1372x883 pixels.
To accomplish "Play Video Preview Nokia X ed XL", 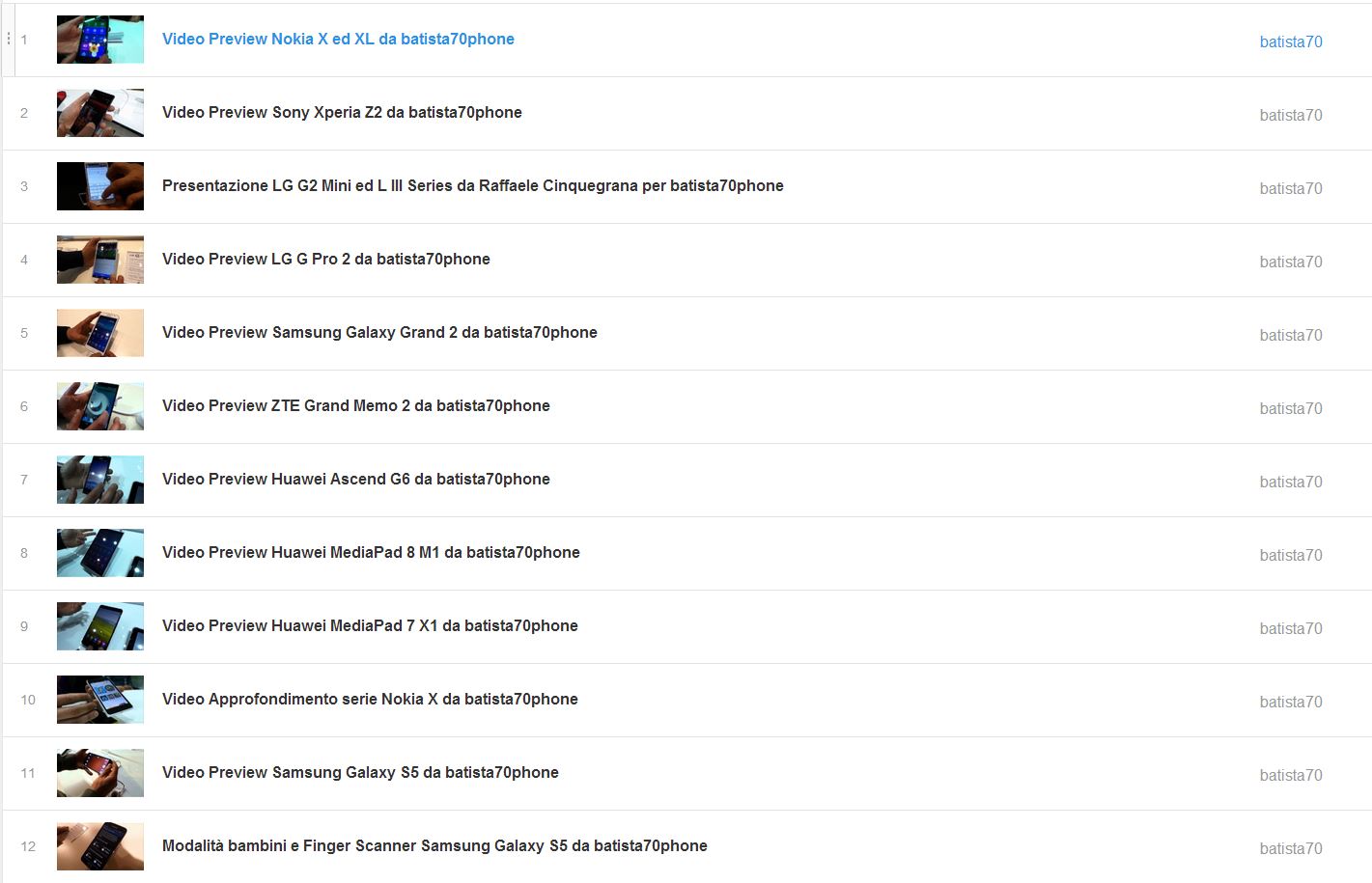I will pos(338,40).
